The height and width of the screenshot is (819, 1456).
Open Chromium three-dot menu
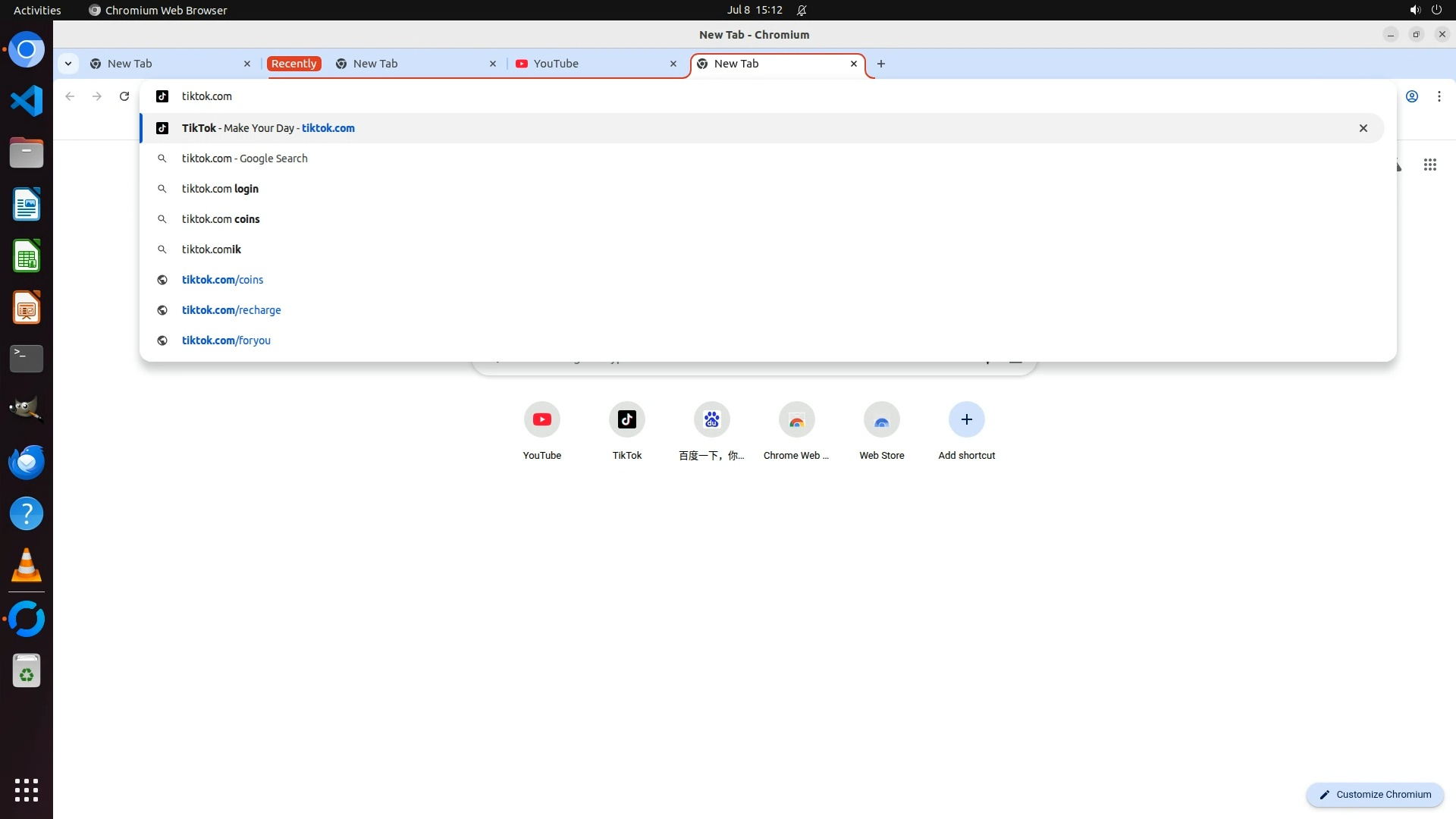(x=1439, y=96)
